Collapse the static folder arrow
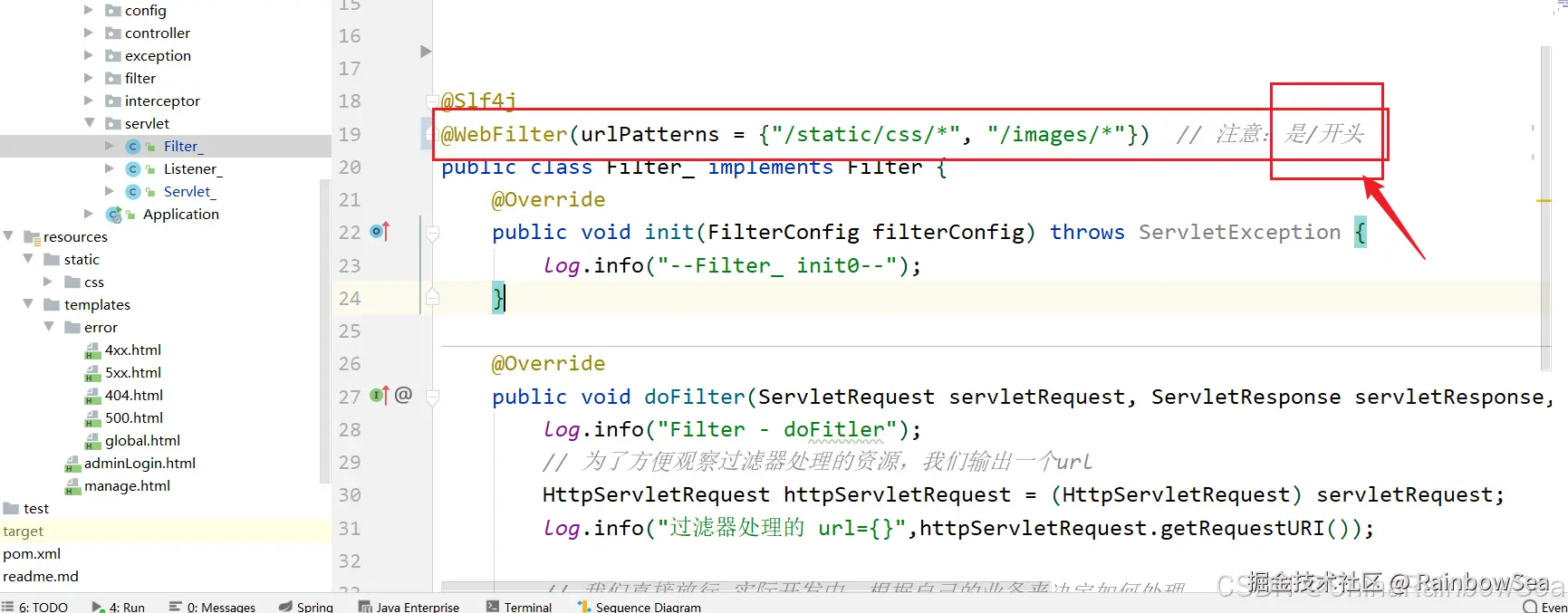 [28, 259]
